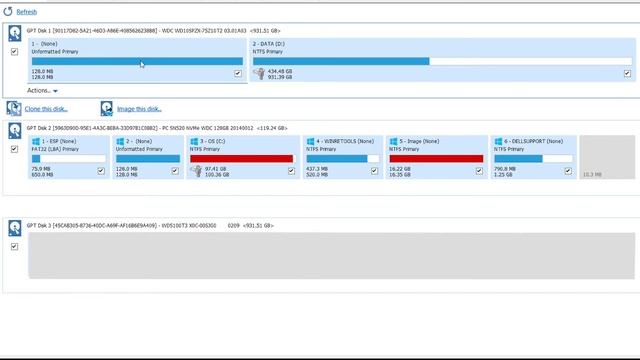Click the Windows logo on WINRETOOLS partition

pos(311,141)
